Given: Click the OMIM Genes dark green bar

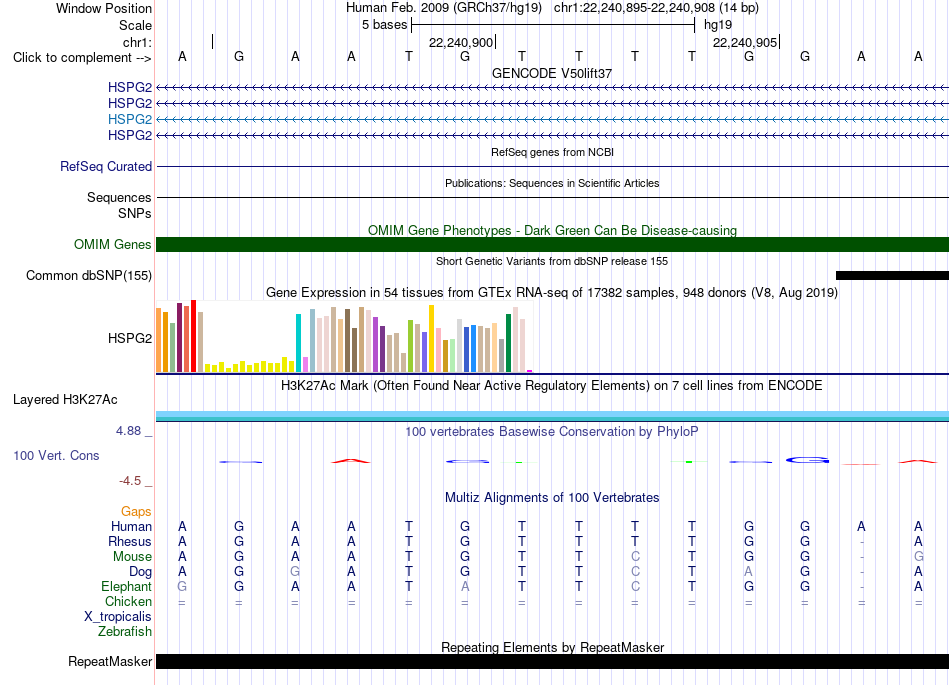Looking at the screenshot, I should (x=552, y=244).
